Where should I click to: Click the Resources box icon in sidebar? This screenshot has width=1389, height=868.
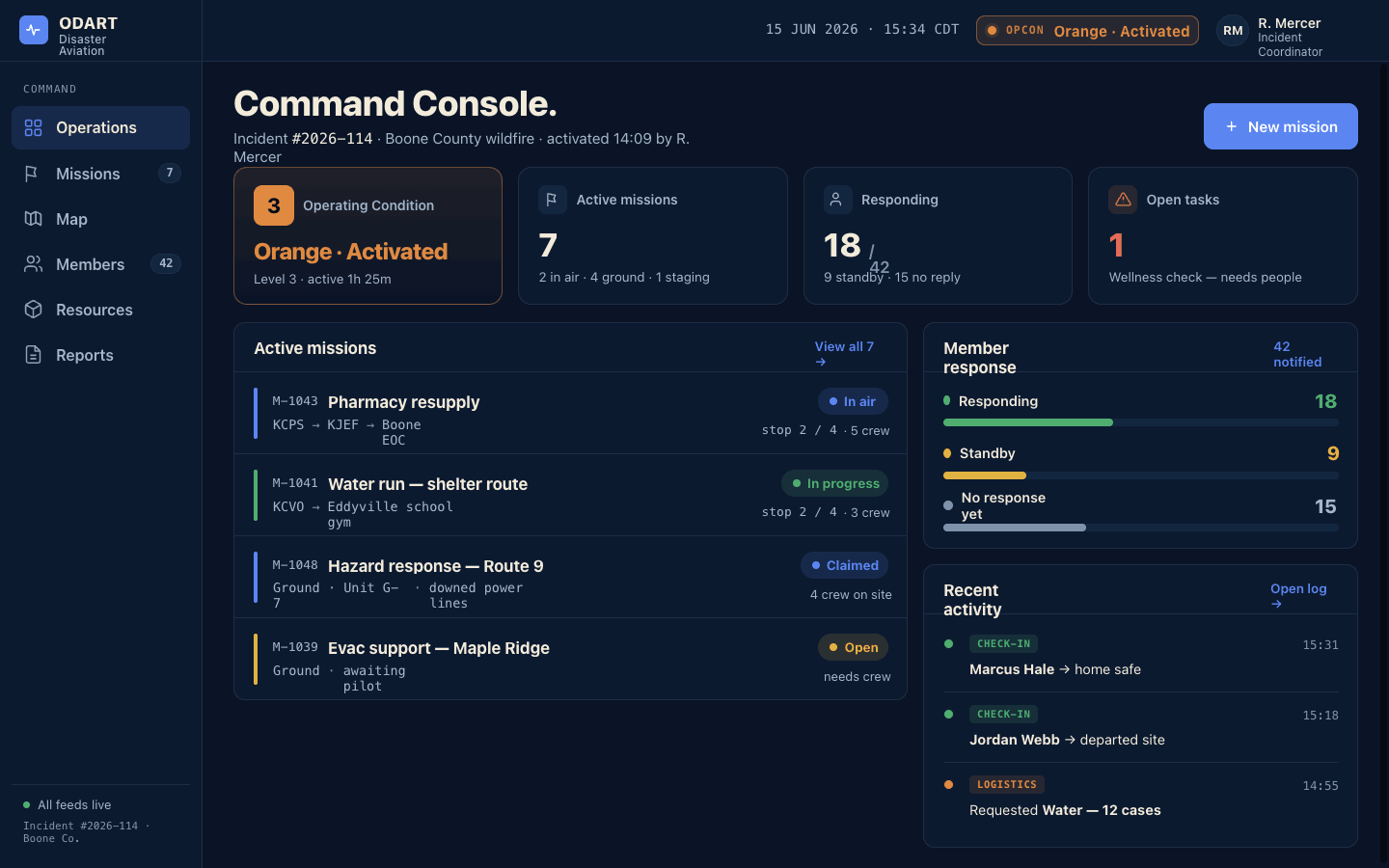click(x=34, y=310)
